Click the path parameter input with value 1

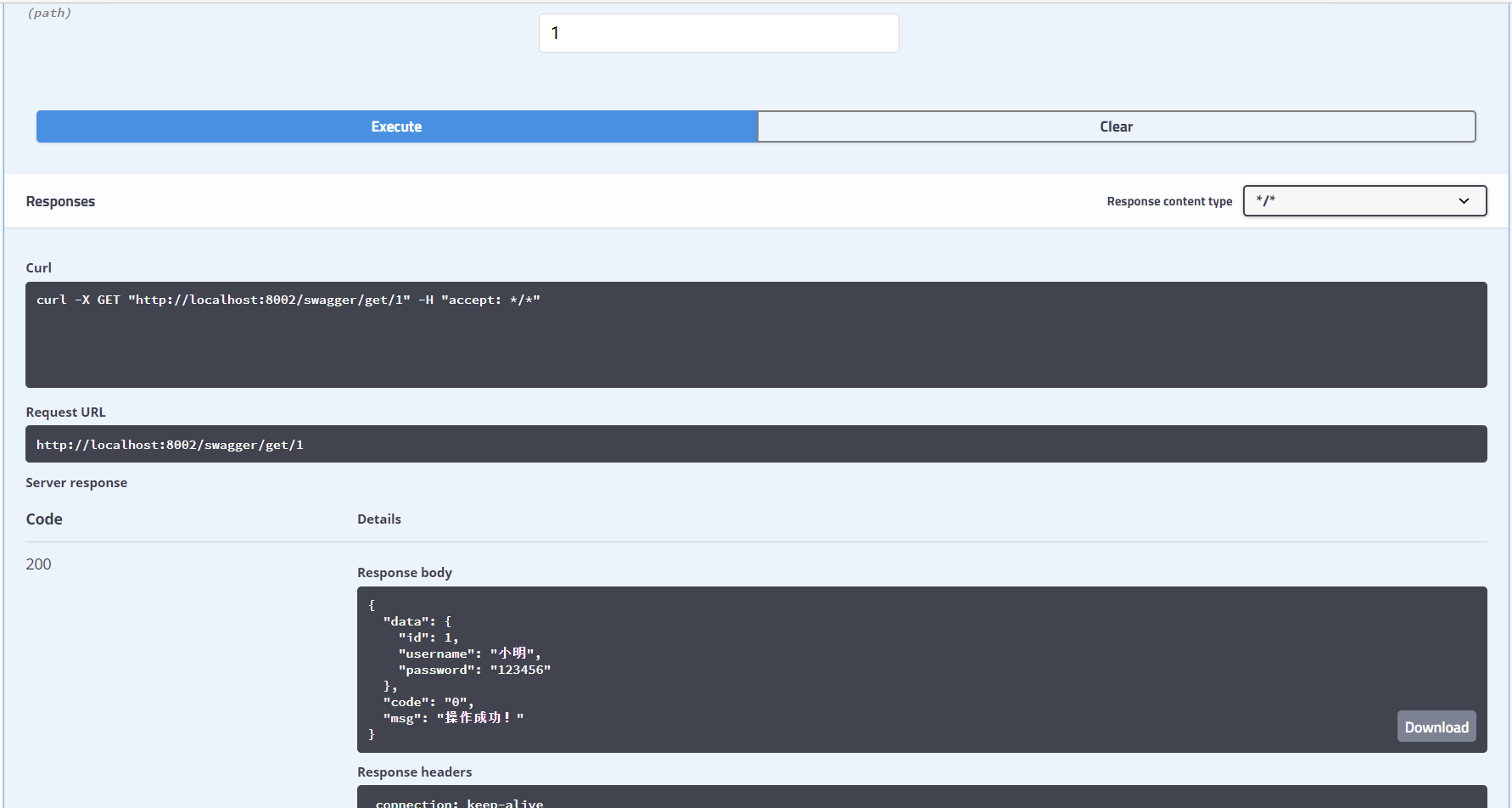click(x=719, y=33)
